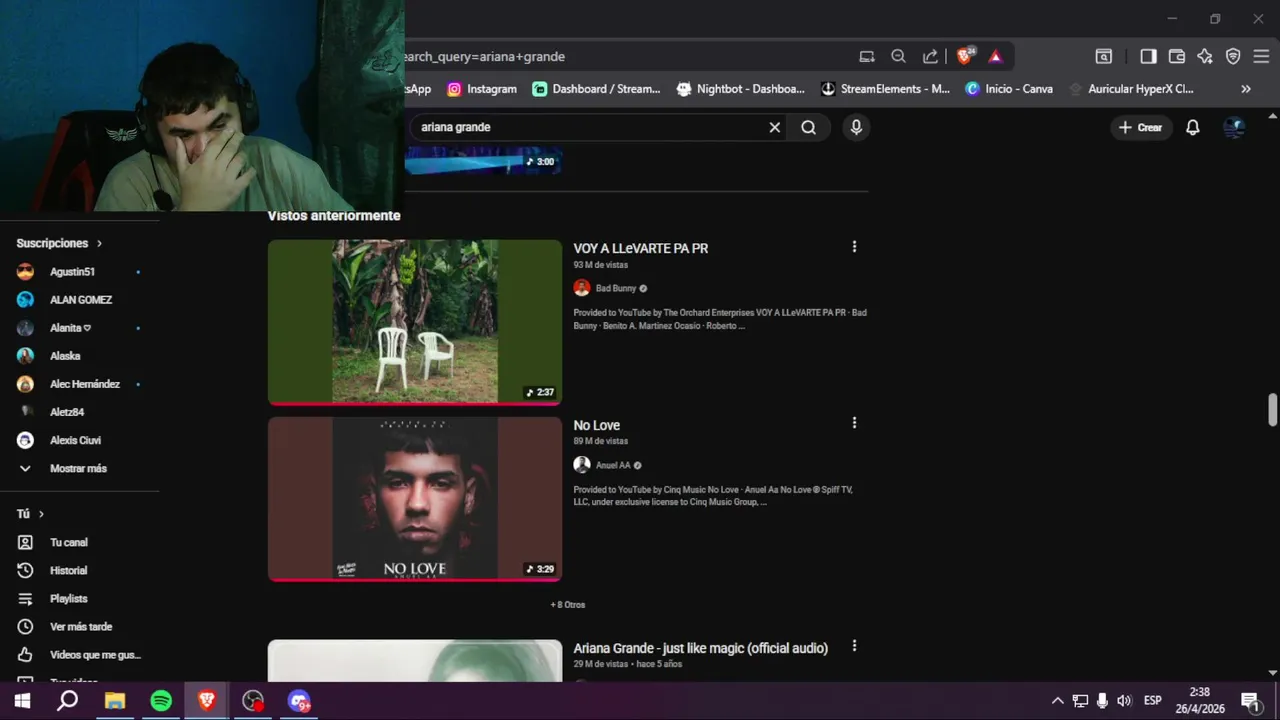Viewport: 1280px width, 720px height.
Task: Open options menu for VOY A LLeVARTE PA PR
Action: click(x=854, y=247)
